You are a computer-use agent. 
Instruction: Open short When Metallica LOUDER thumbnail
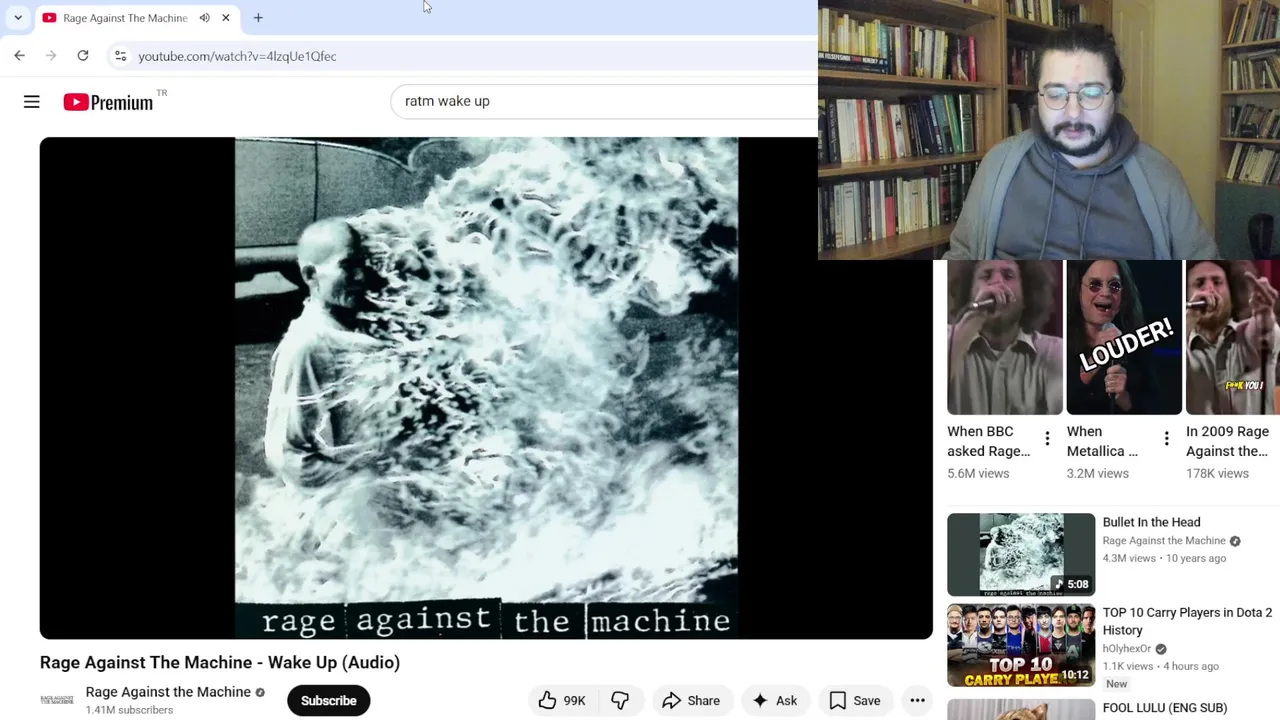pyautogui.click(x=1124, y=337)
